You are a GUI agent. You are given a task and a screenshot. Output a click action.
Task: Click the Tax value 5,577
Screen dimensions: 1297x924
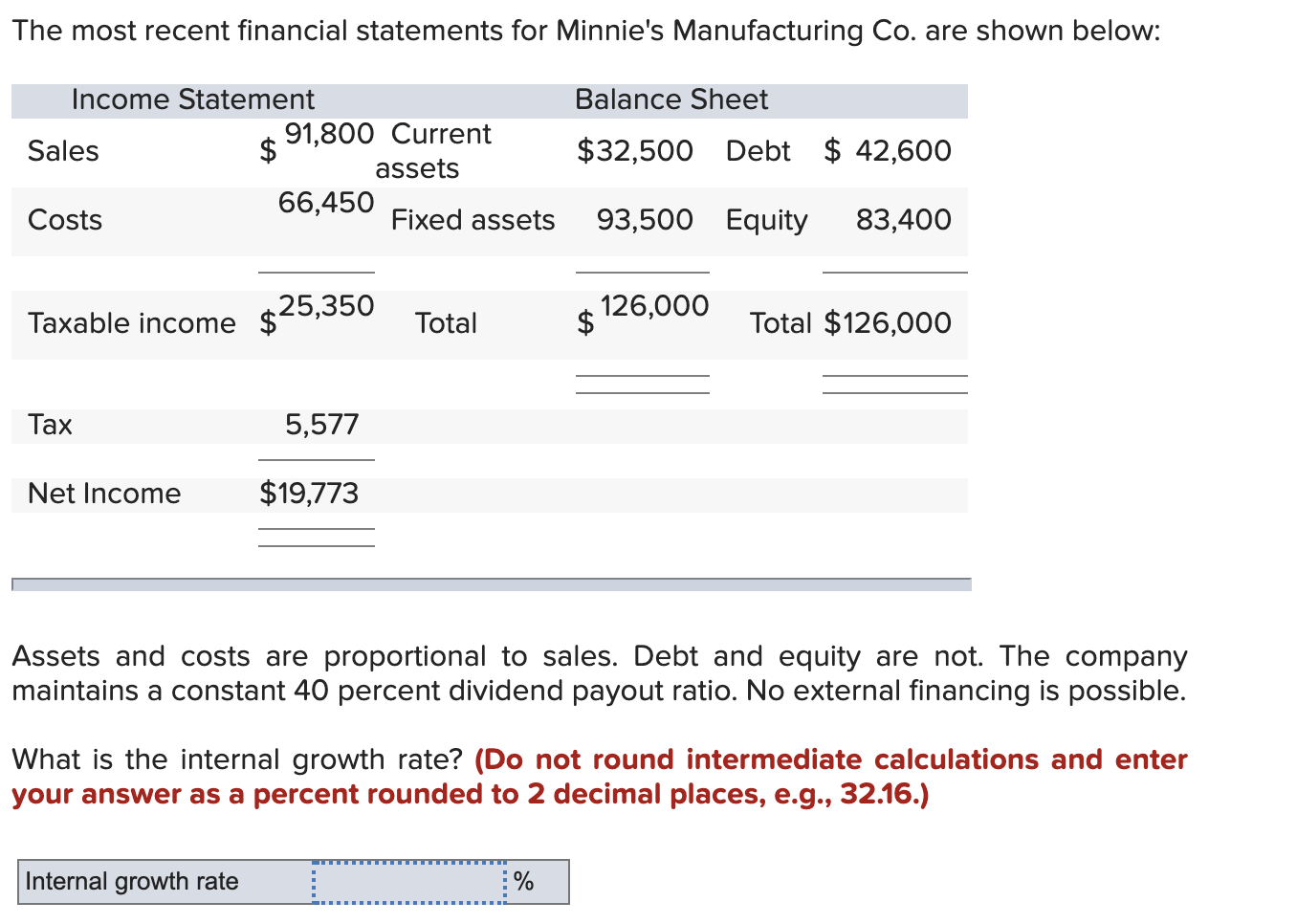pos(322,425)
